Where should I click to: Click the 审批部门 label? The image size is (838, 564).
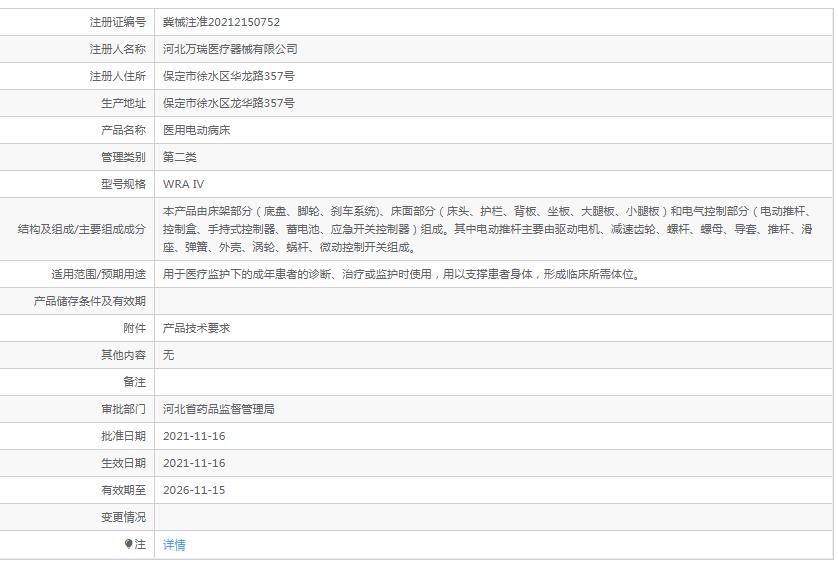123,409
